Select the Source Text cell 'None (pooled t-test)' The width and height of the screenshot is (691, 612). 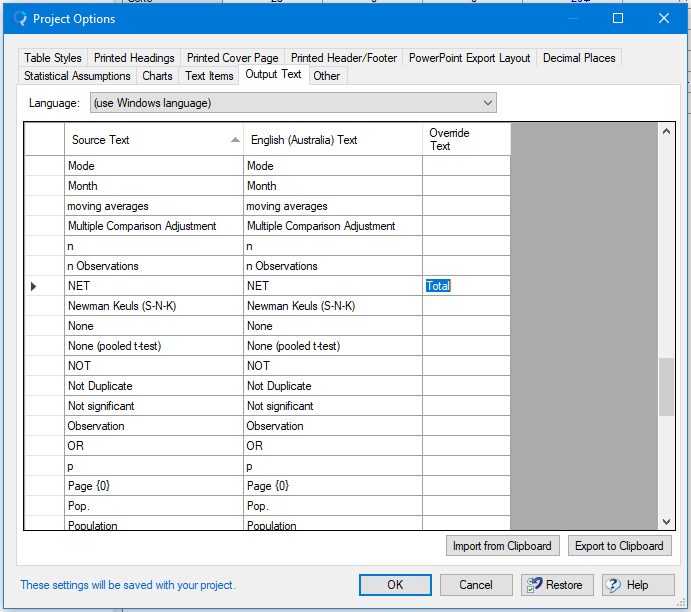tap(154, 346)
